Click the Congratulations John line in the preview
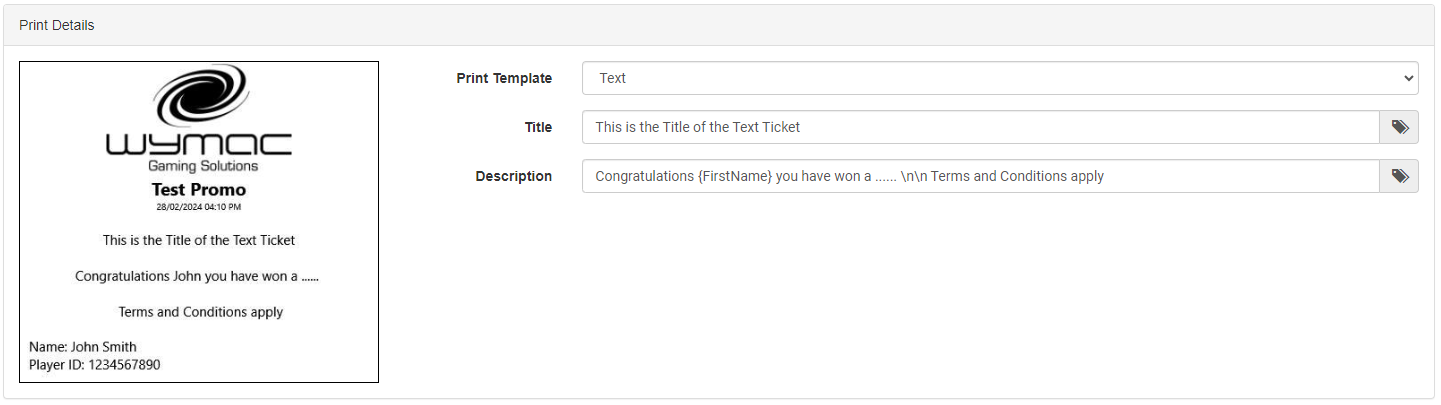This screenshot has width=1441, height=405. (x=197, y=276)
